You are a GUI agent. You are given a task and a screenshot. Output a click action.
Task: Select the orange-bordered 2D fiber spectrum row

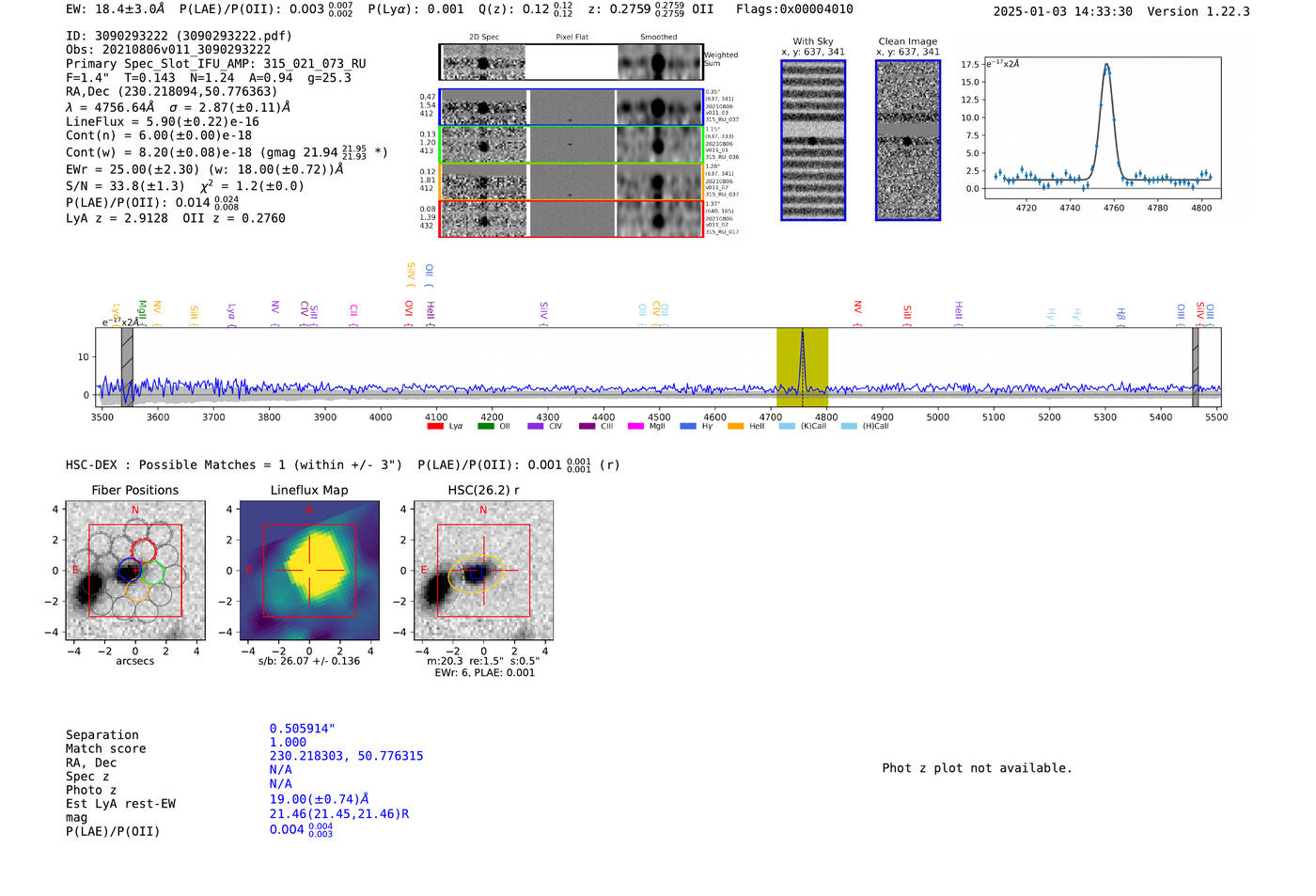coord(571,181)
